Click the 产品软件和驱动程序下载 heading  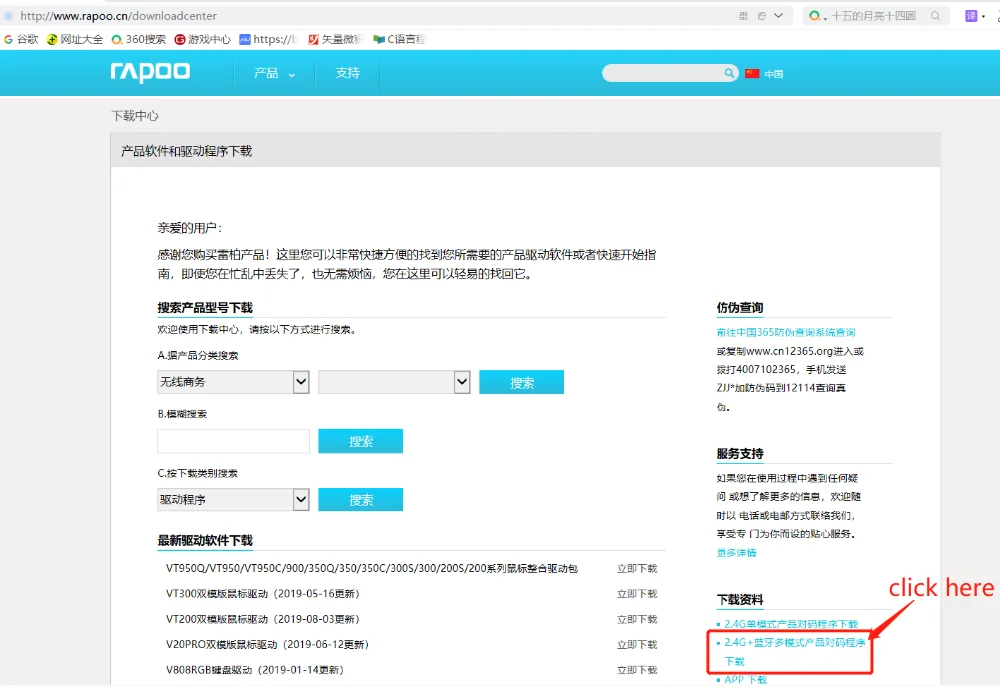point(187,151)
